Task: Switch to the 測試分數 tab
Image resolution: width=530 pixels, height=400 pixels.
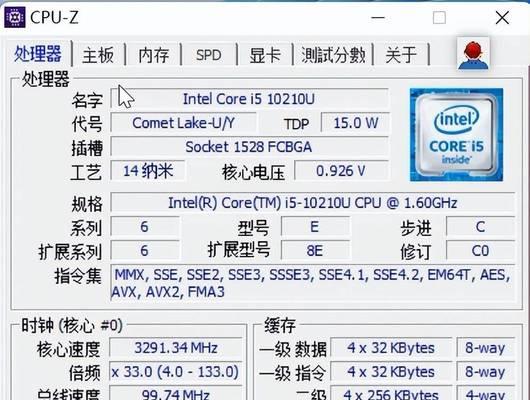Action: (x=333, y=55)
